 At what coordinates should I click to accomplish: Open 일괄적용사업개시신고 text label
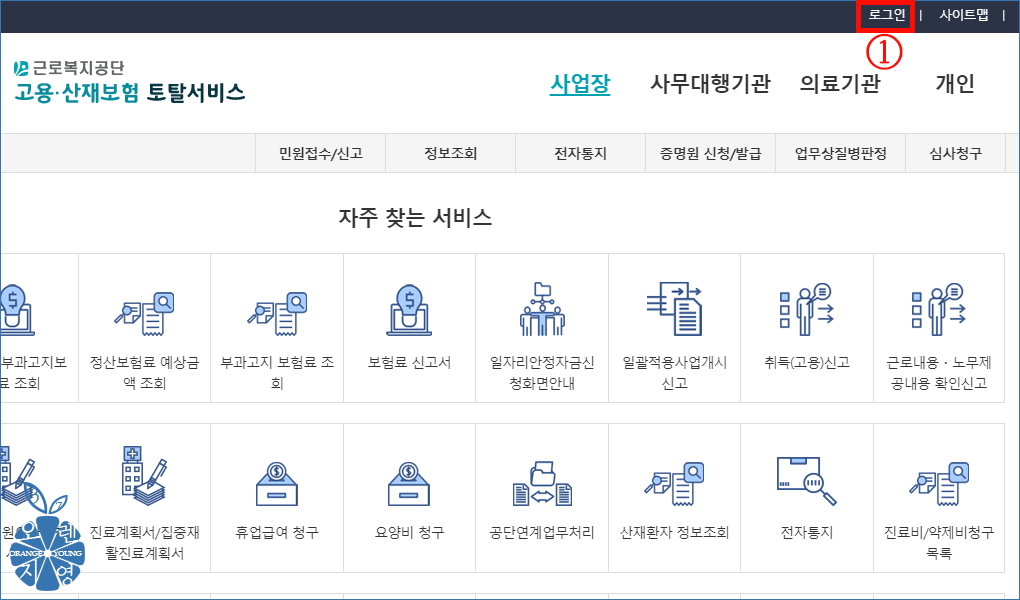tap(674, 373)
